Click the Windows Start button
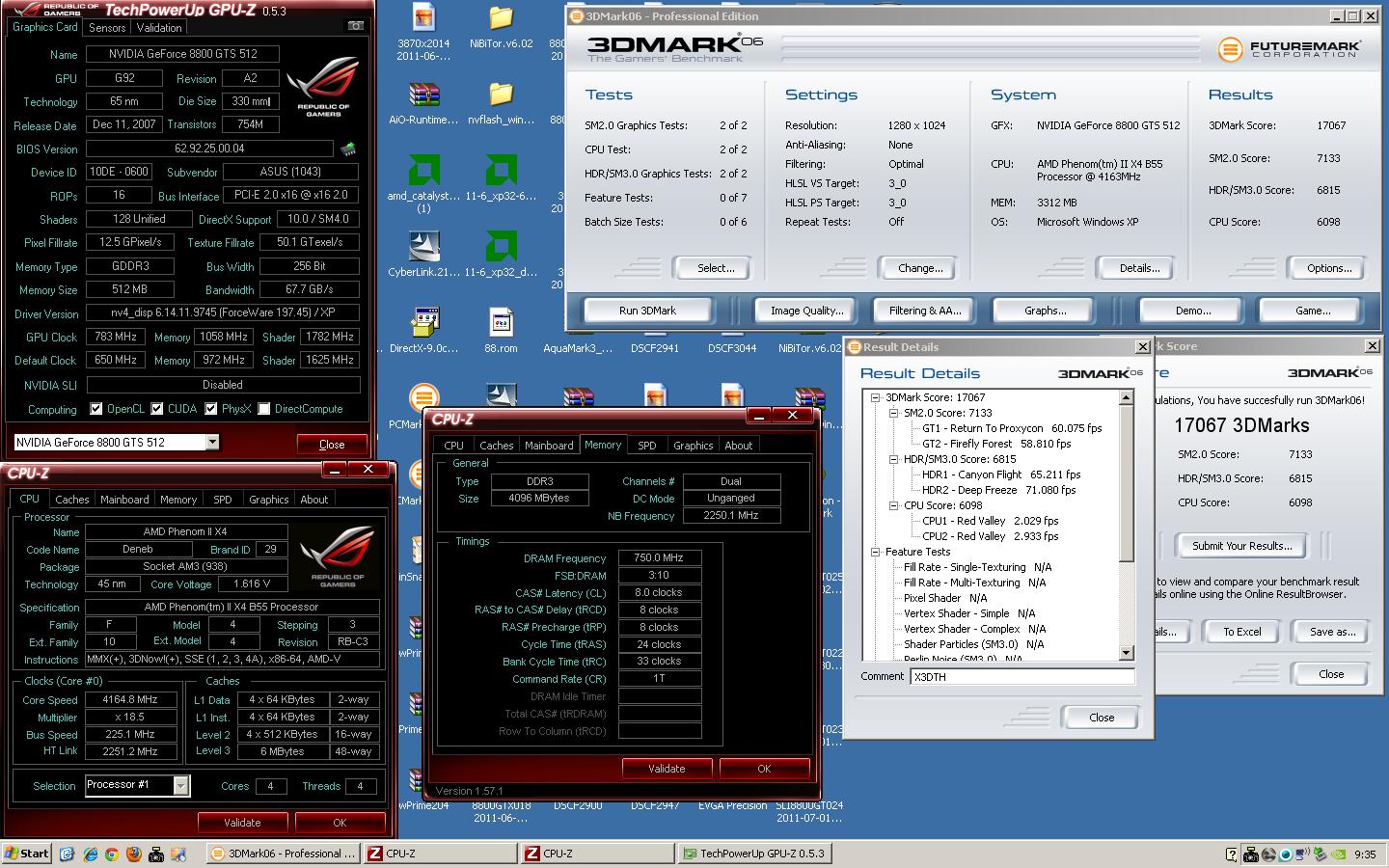The width and height of the screenshot is (1389, 868). coord(27,854)
